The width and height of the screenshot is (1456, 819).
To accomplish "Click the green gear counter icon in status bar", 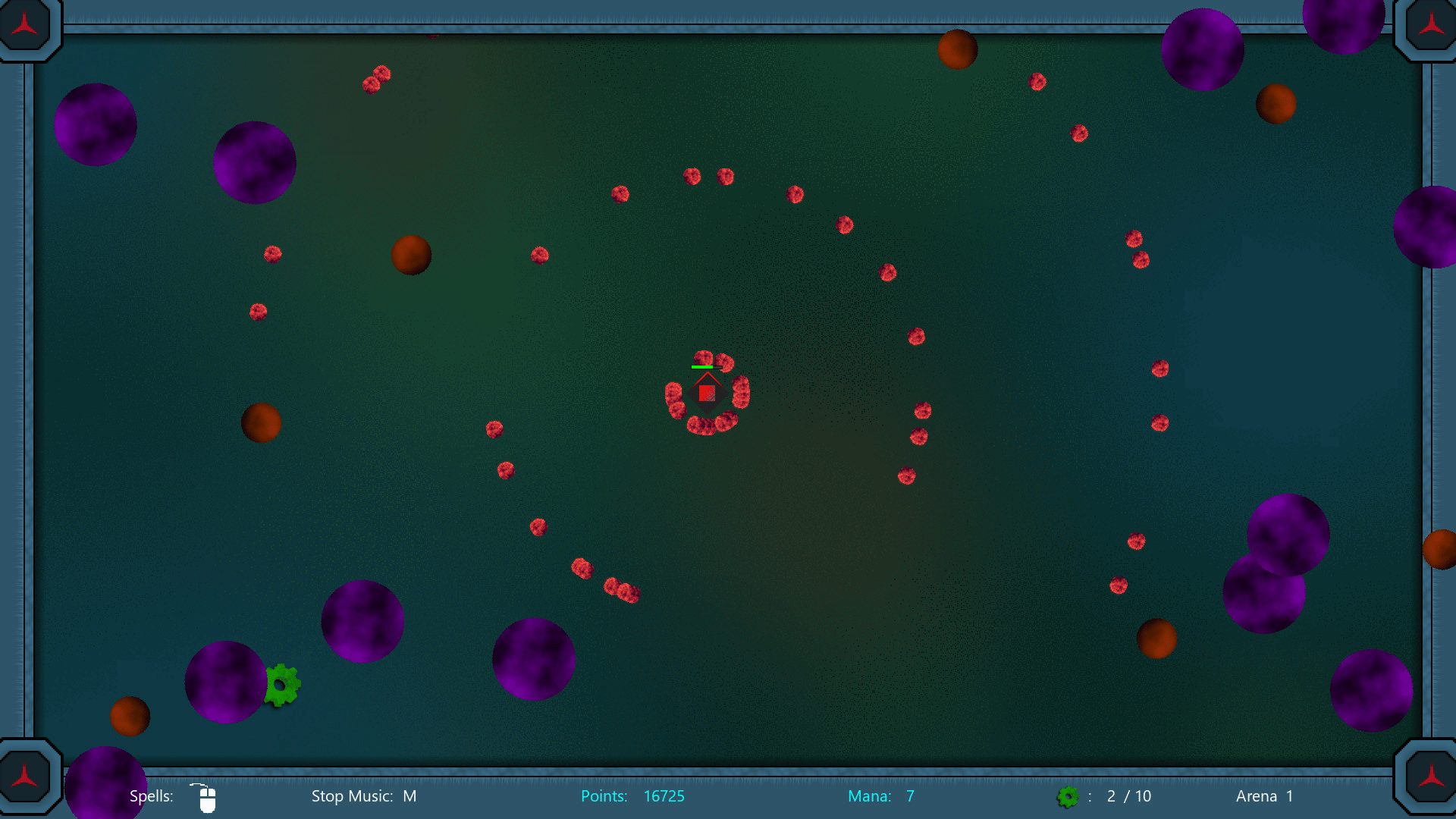I will pos(1068,796).
